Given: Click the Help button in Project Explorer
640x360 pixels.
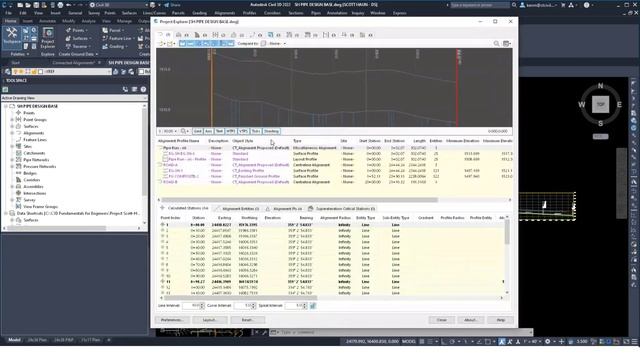Looking at the screenshot, I should click(500, 320).
